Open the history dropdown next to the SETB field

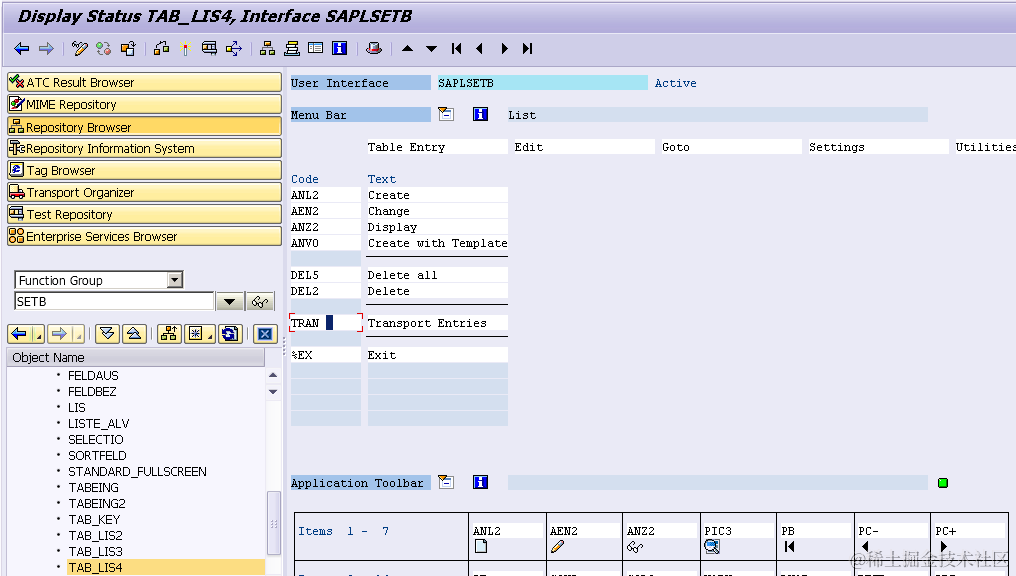229,302
